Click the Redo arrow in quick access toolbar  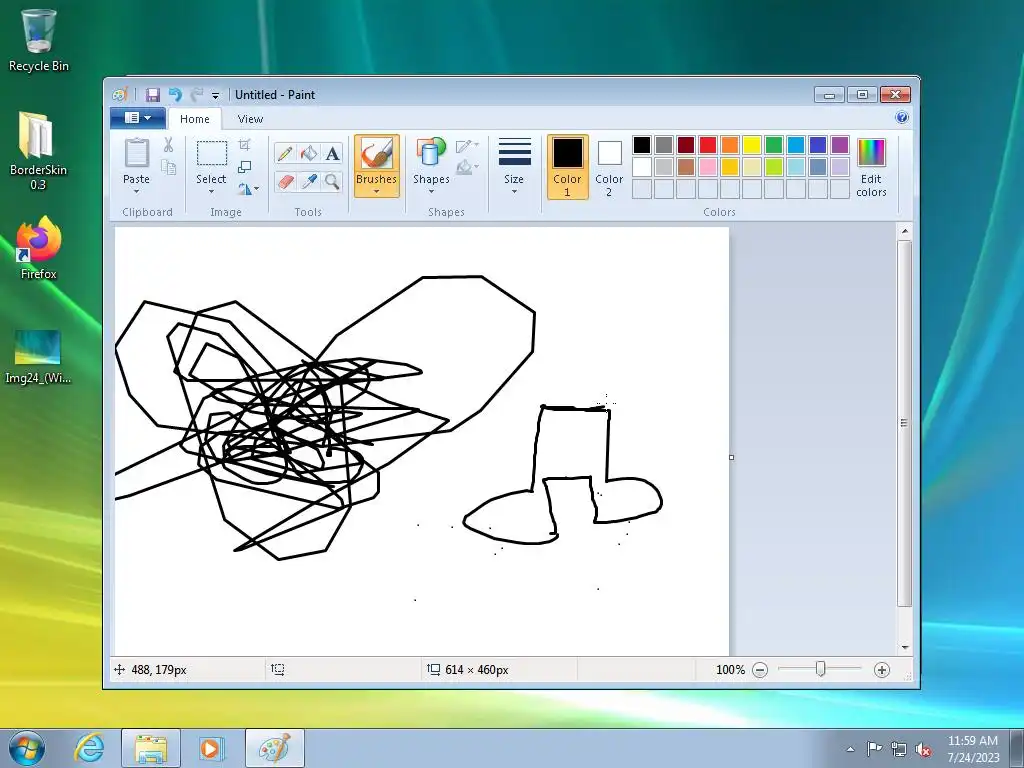click(x=196, y=95)
